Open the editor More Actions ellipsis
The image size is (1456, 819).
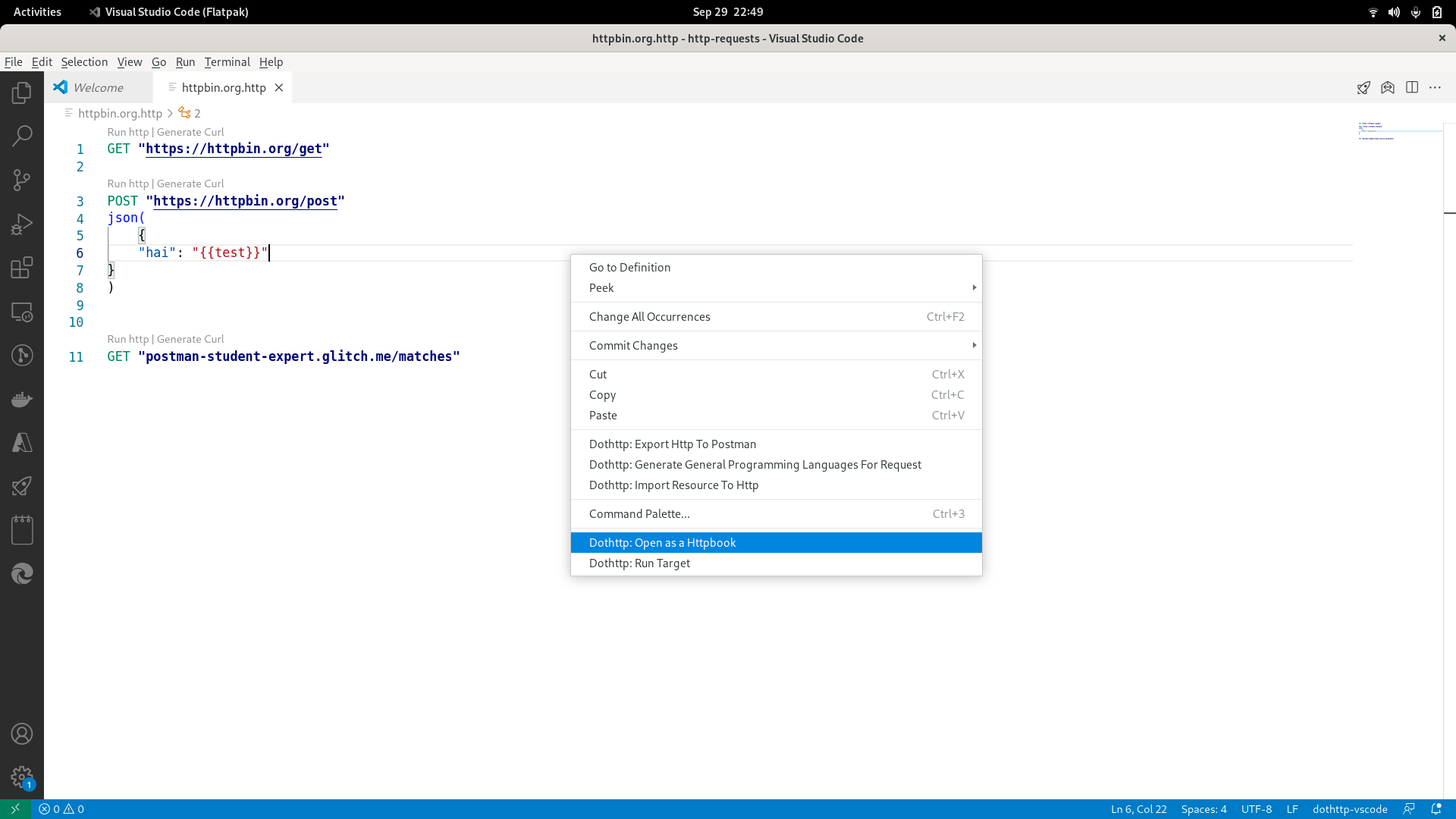(x=1436, y=88)
